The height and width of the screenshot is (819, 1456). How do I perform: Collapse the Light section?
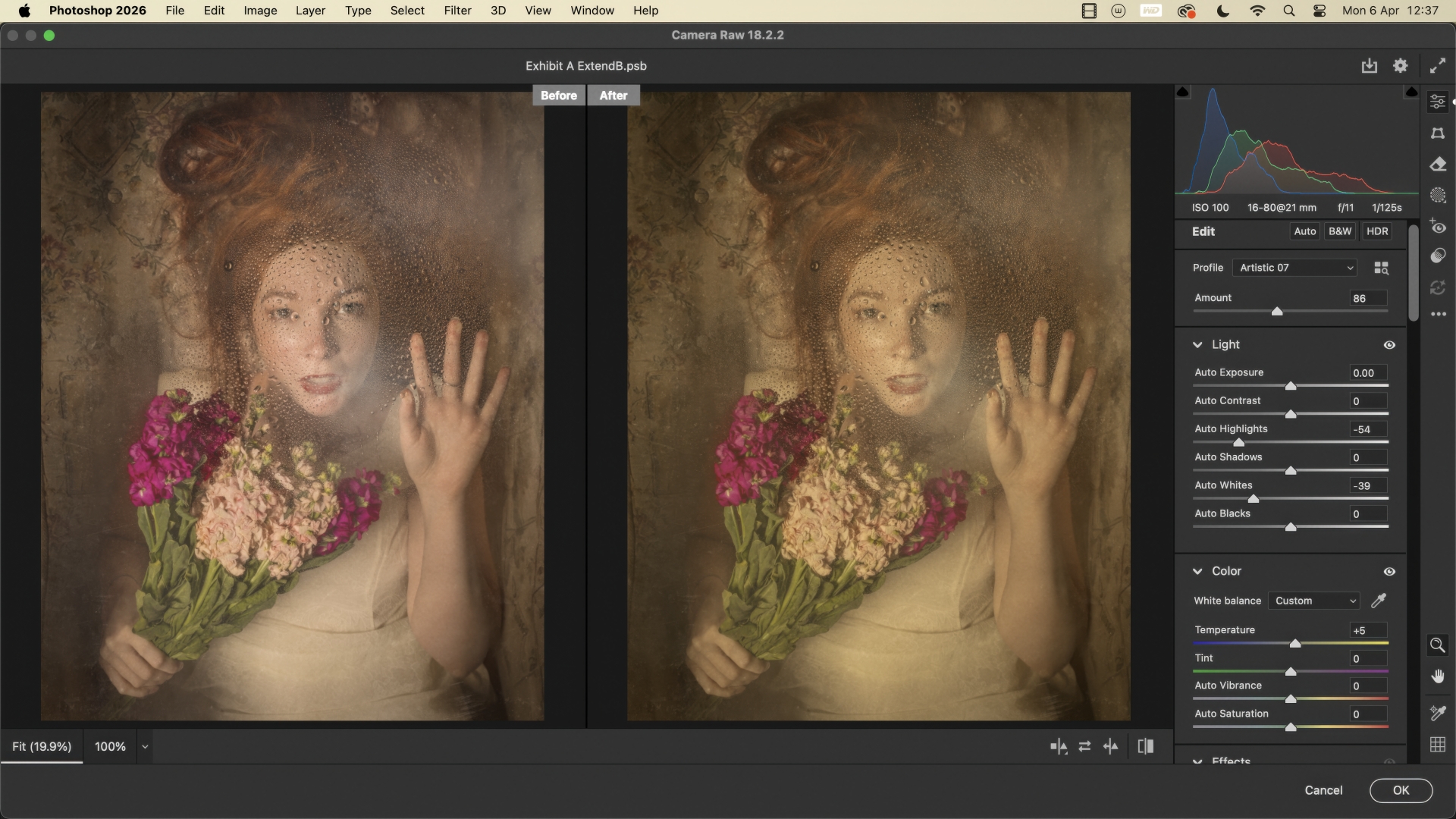pyautogui.click(x=1197, y=345)
